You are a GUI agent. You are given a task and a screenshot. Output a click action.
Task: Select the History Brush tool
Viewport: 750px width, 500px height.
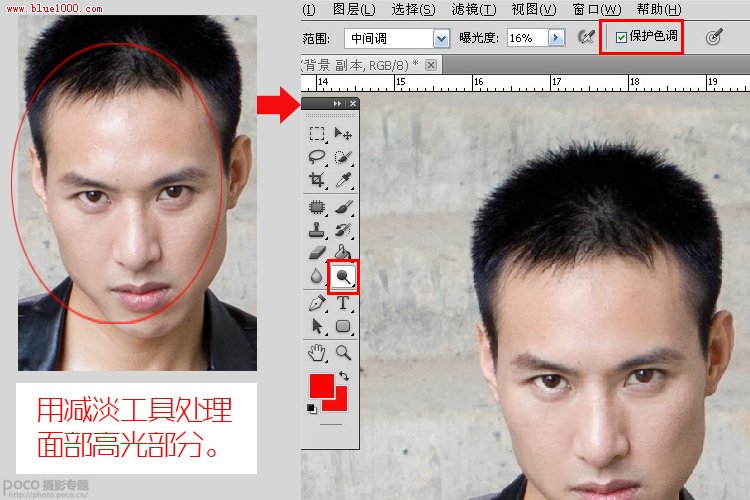[343, 230]
